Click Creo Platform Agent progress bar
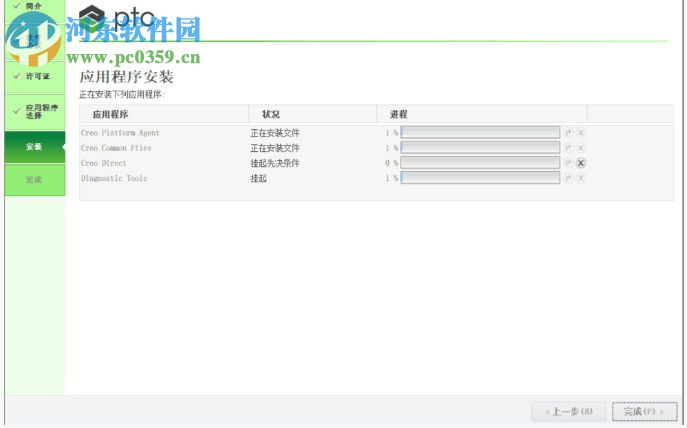Image resolution: width=687 pixels, height=428 pixels. [480, 132]
